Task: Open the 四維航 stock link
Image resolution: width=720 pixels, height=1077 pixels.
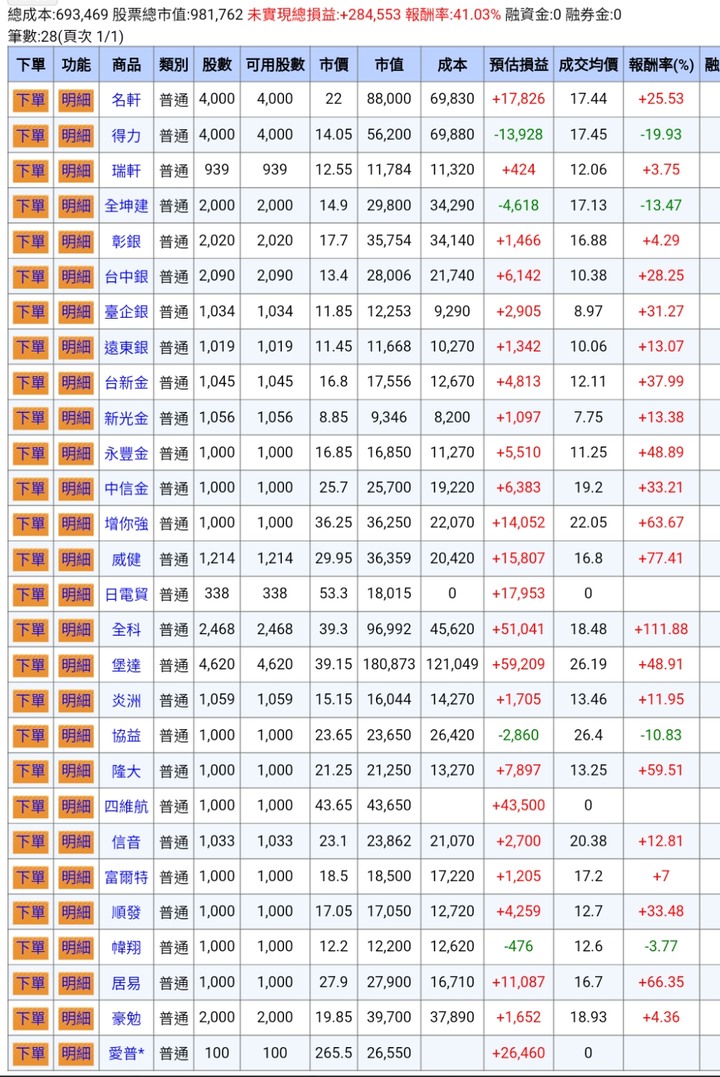Action: (126, 806)
